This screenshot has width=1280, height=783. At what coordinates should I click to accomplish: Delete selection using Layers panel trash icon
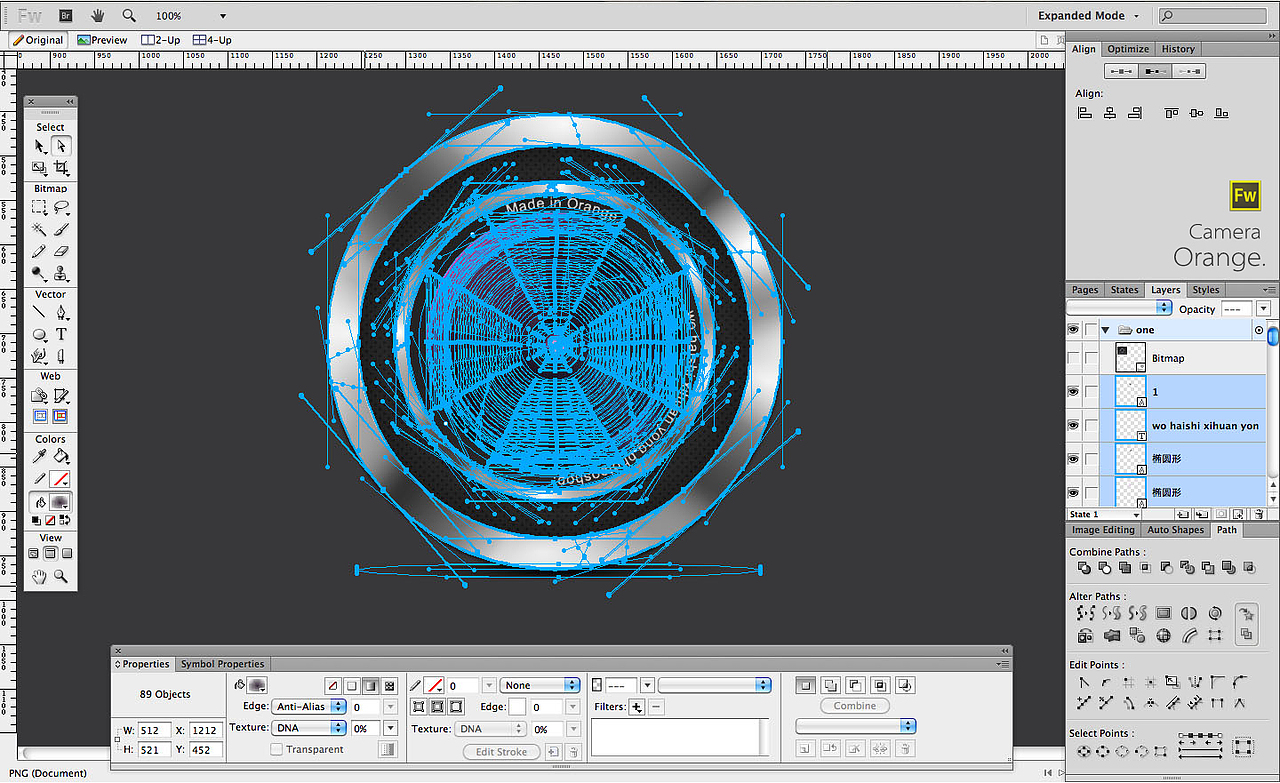tap(1258, 514)
